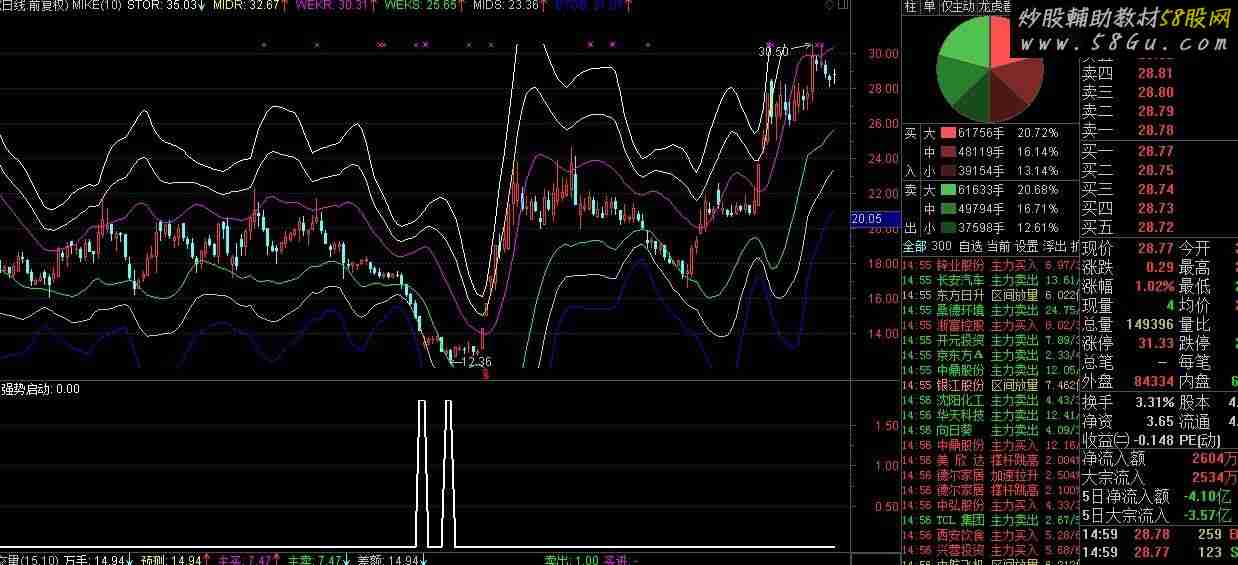Open 银江股份 alert row
1238x565 pixels.
coord(990,385)
